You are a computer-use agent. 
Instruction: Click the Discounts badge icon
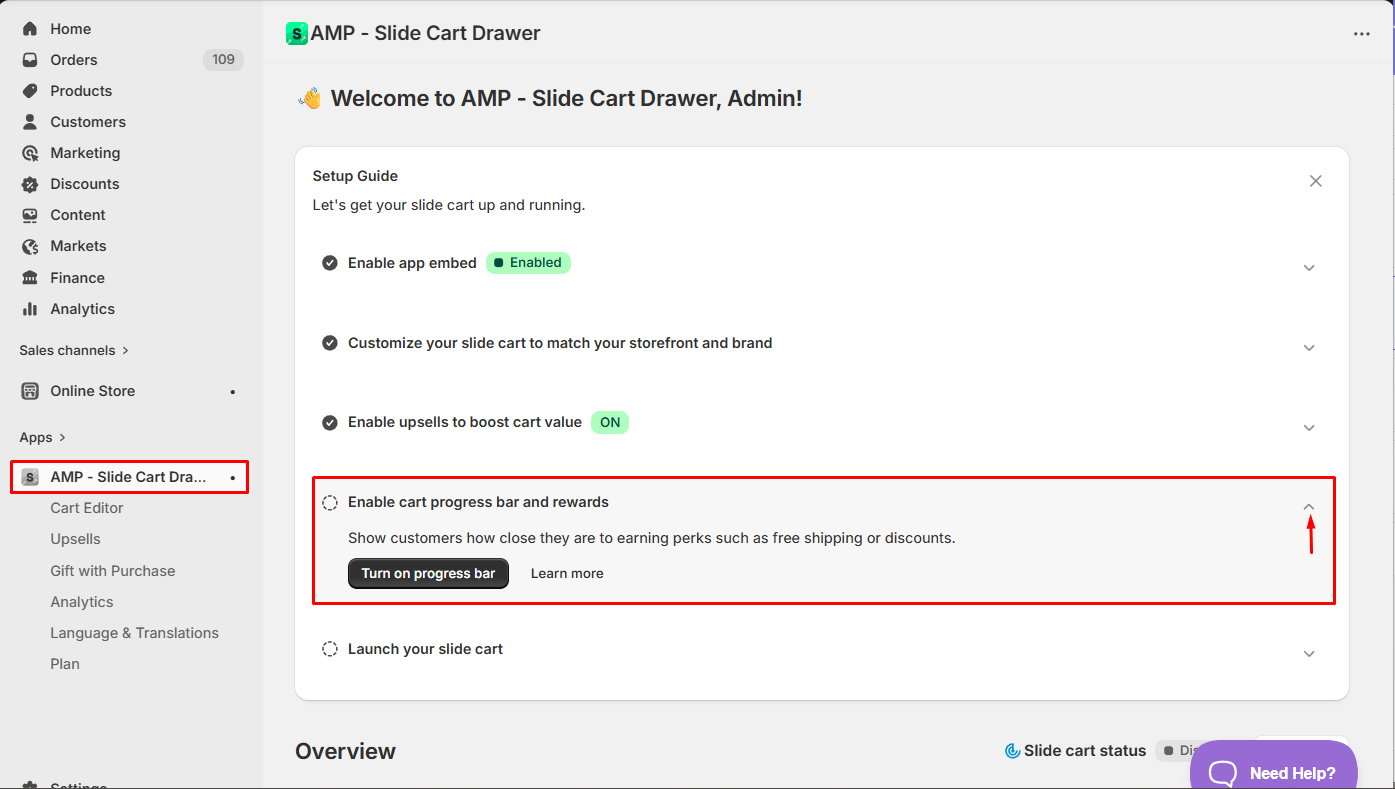(30, 184)
